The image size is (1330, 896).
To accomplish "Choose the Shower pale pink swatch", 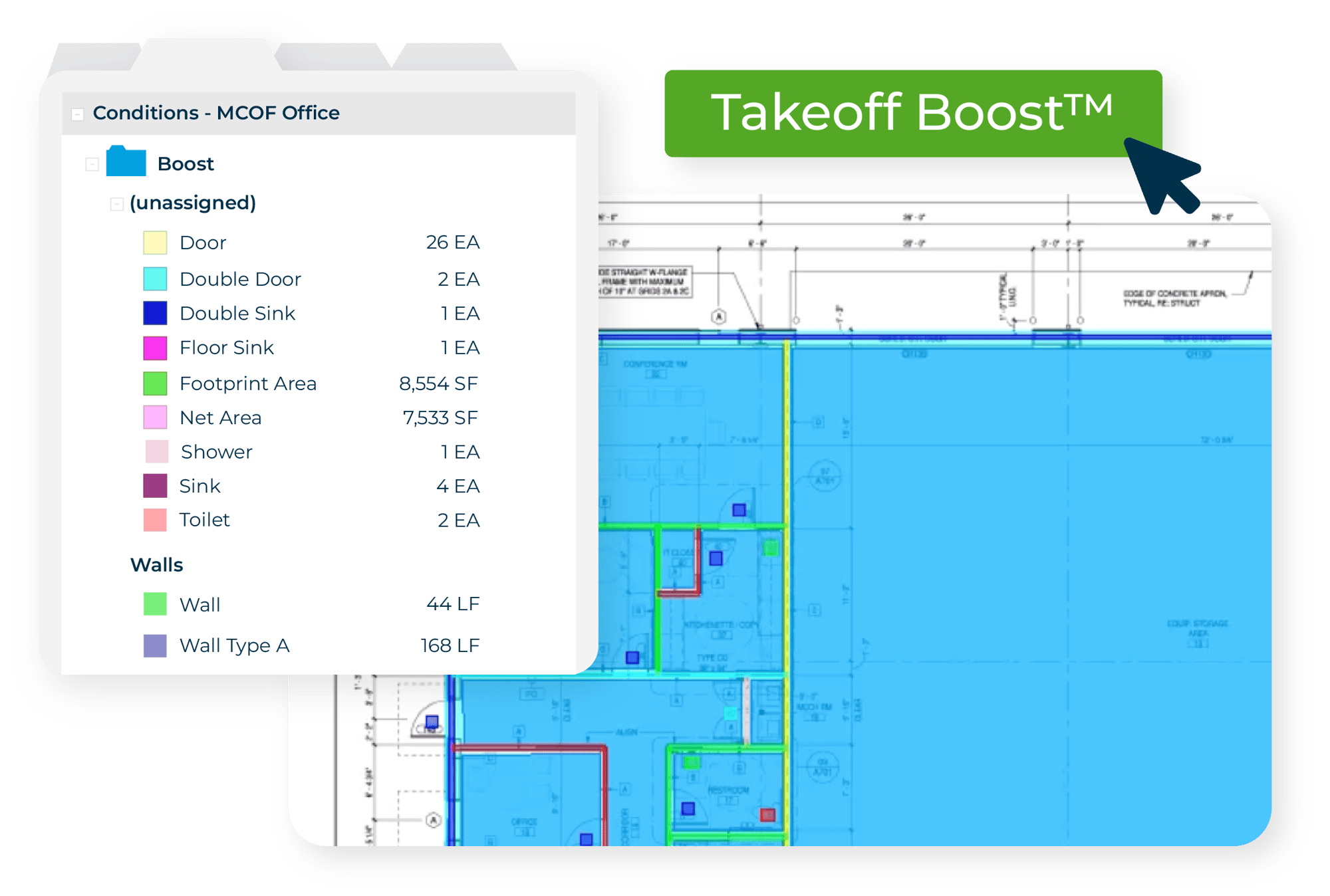I will 157,452.
